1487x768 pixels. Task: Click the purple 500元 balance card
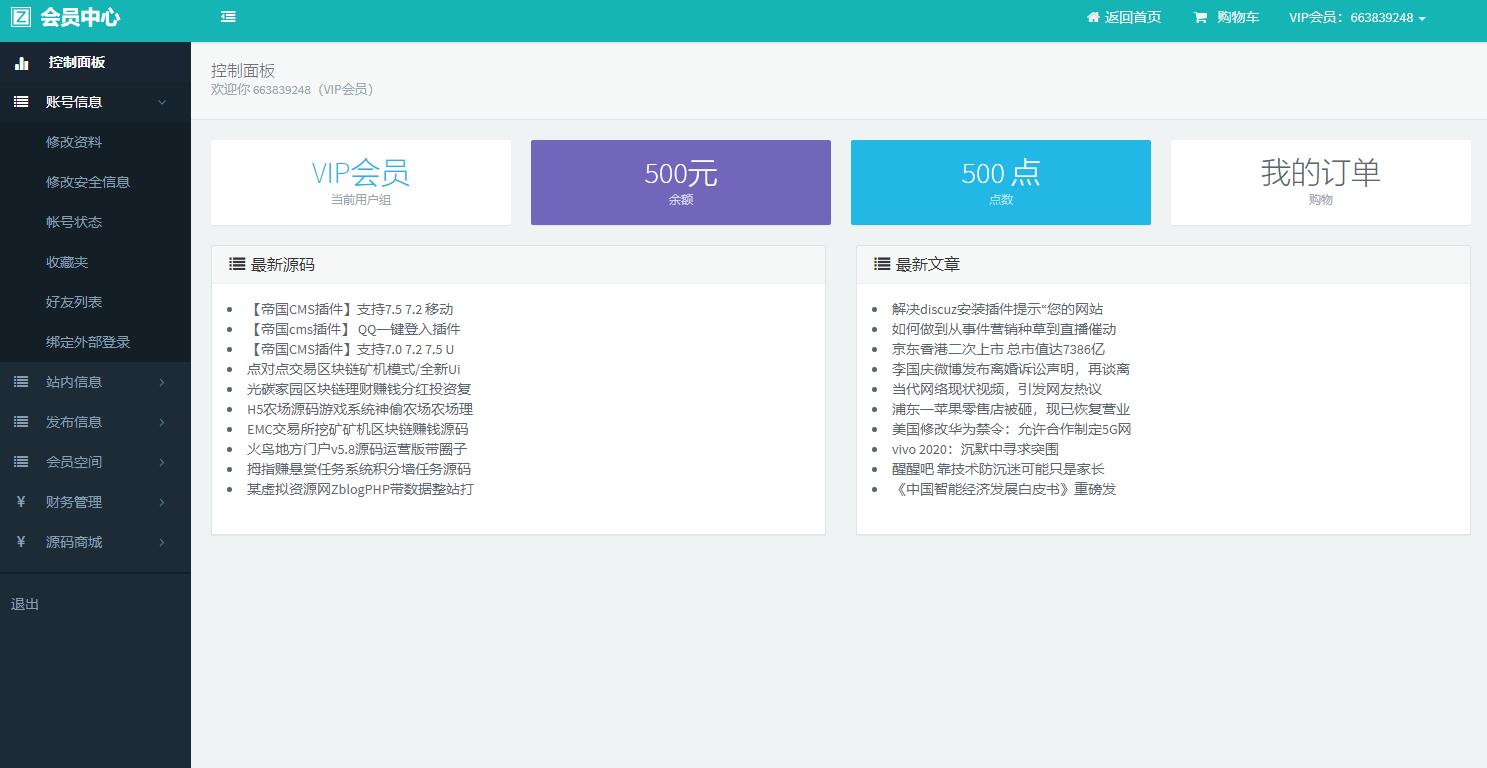coord(680,182)
